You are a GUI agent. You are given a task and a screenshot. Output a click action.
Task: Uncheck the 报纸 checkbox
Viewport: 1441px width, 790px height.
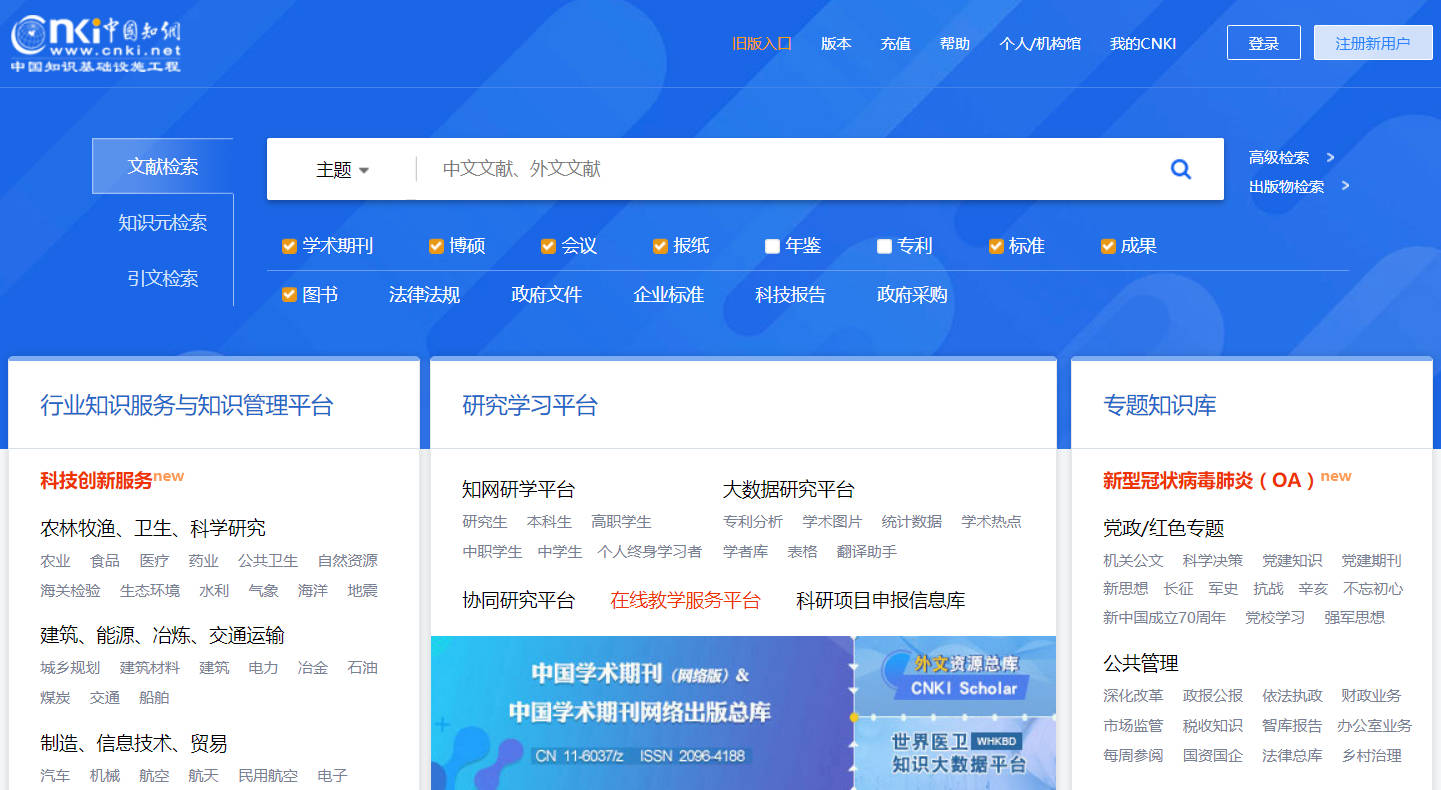coord(660,246)
